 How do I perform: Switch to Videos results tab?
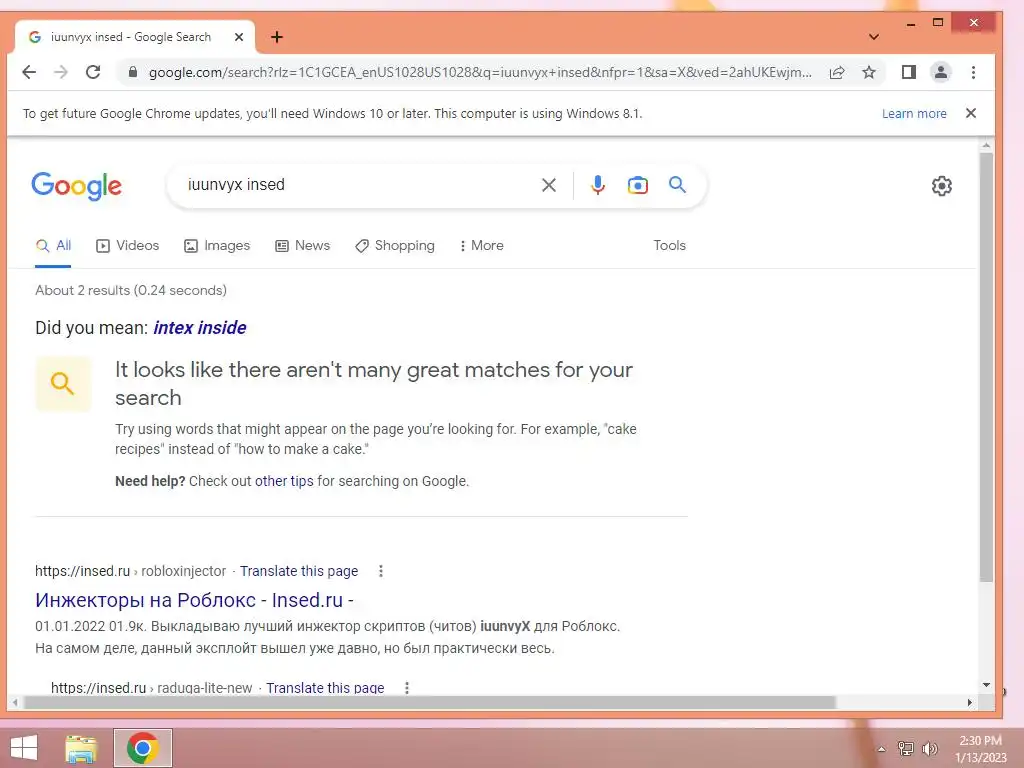(127, 246)
